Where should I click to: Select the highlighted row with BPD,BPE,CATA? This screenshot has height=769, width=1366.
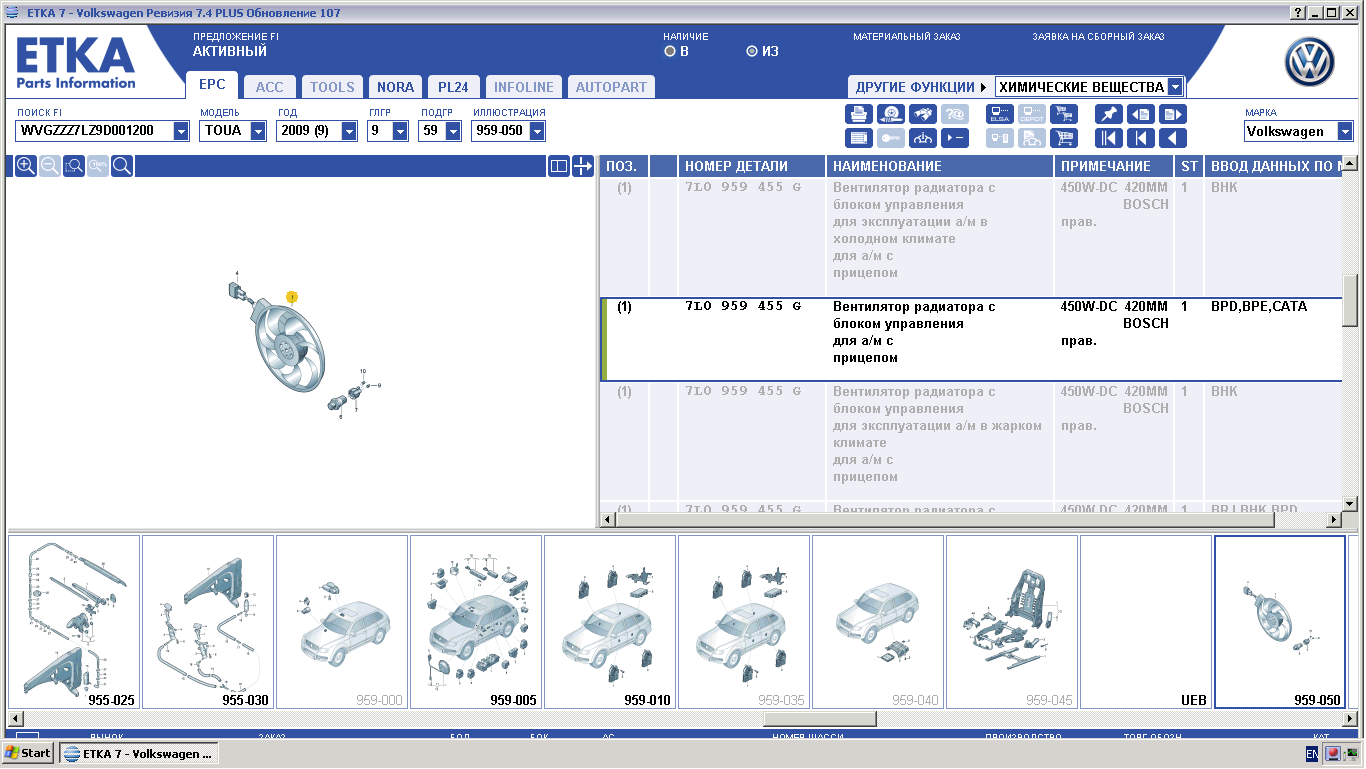coord(971,339)
